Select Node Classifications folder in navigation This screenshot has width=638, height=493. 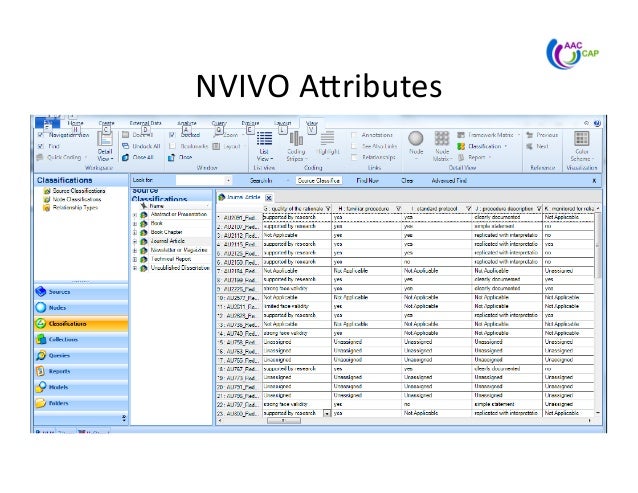coord(72,199)
